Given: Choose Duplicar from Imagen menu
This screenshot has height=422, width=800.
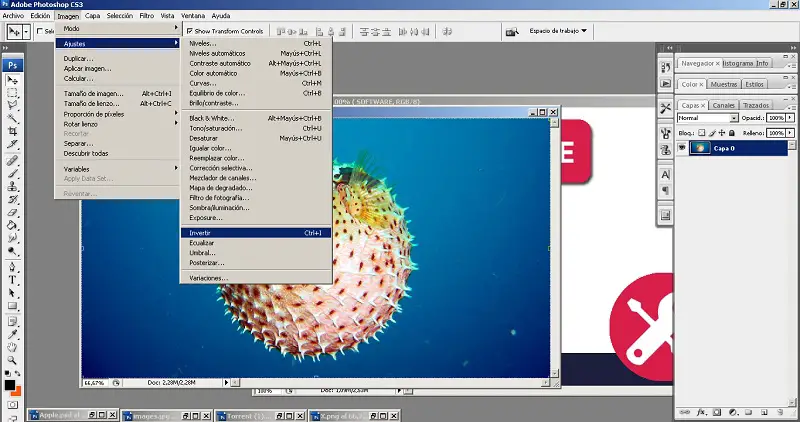Looking at the screenshot, I should pos(118,59).
